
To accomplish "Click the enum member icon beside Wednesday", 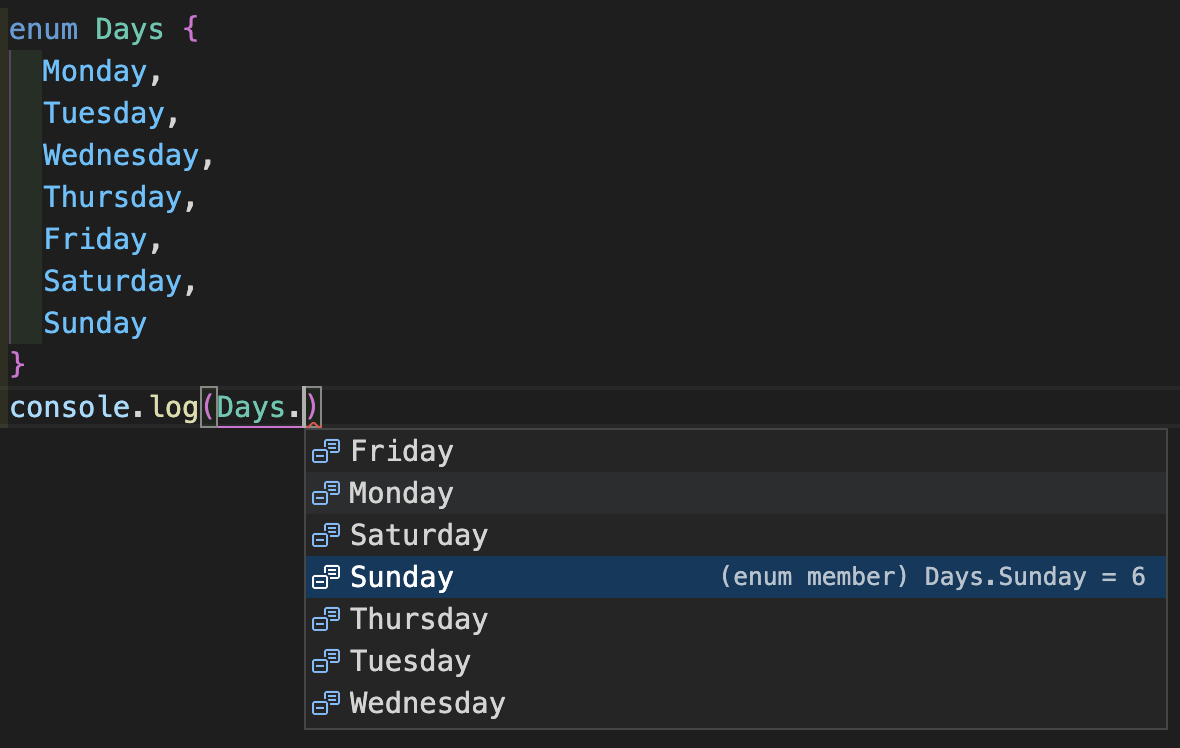I will point(325,703).
